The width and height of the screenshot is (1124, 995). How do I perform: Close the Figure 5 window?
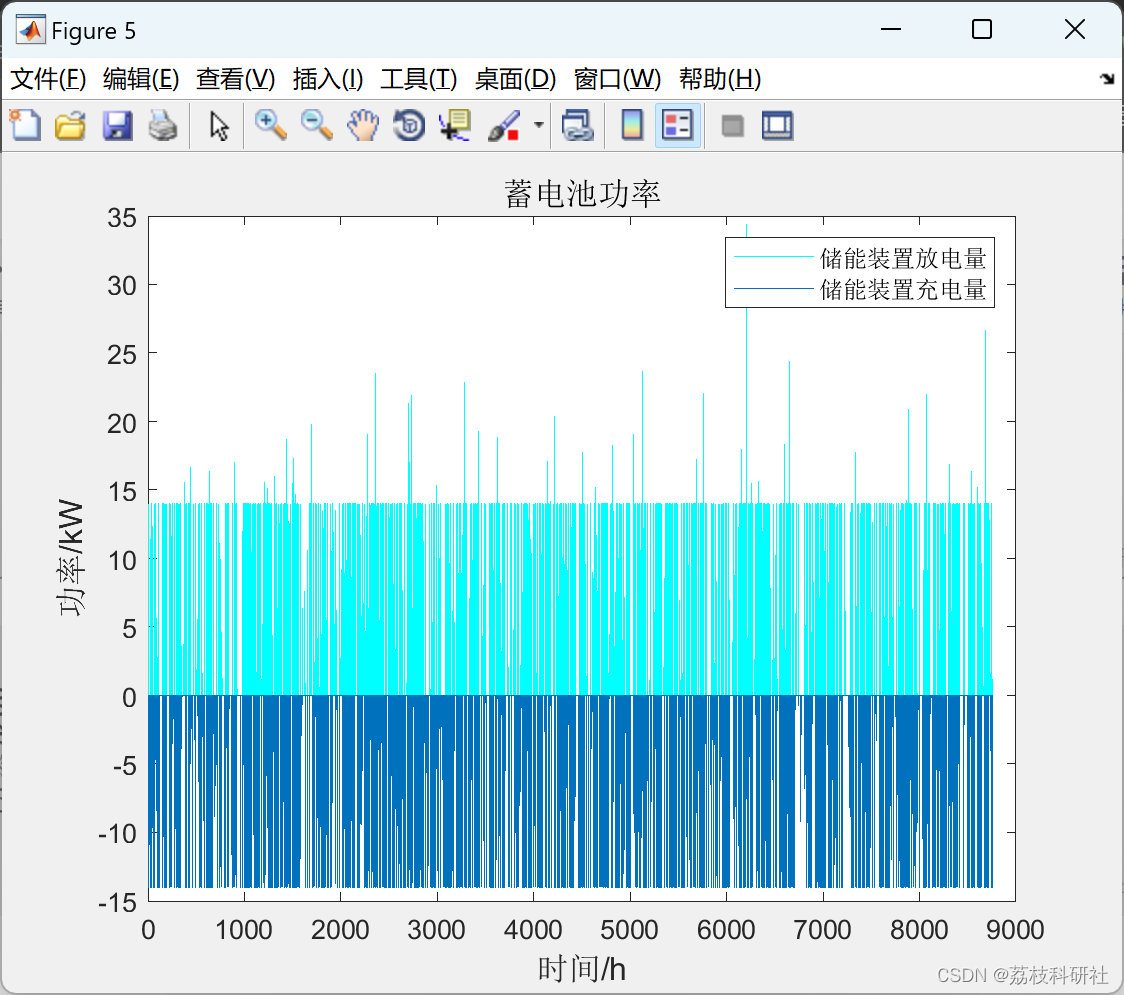[1075, 29]
